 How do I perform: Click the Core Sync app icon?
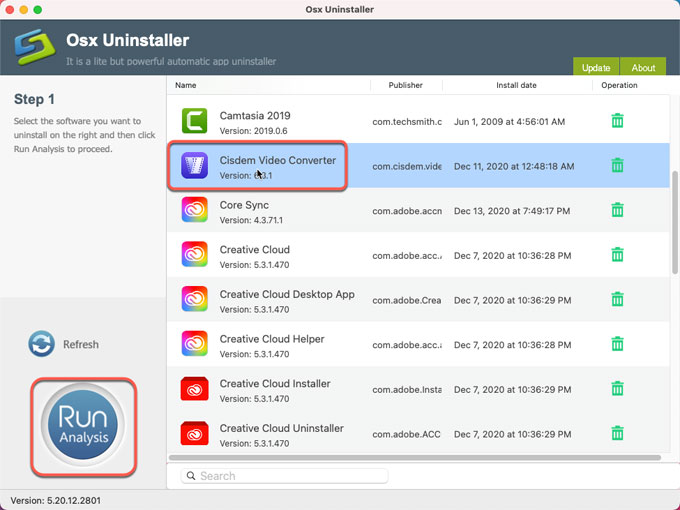[x=194, y=210]
